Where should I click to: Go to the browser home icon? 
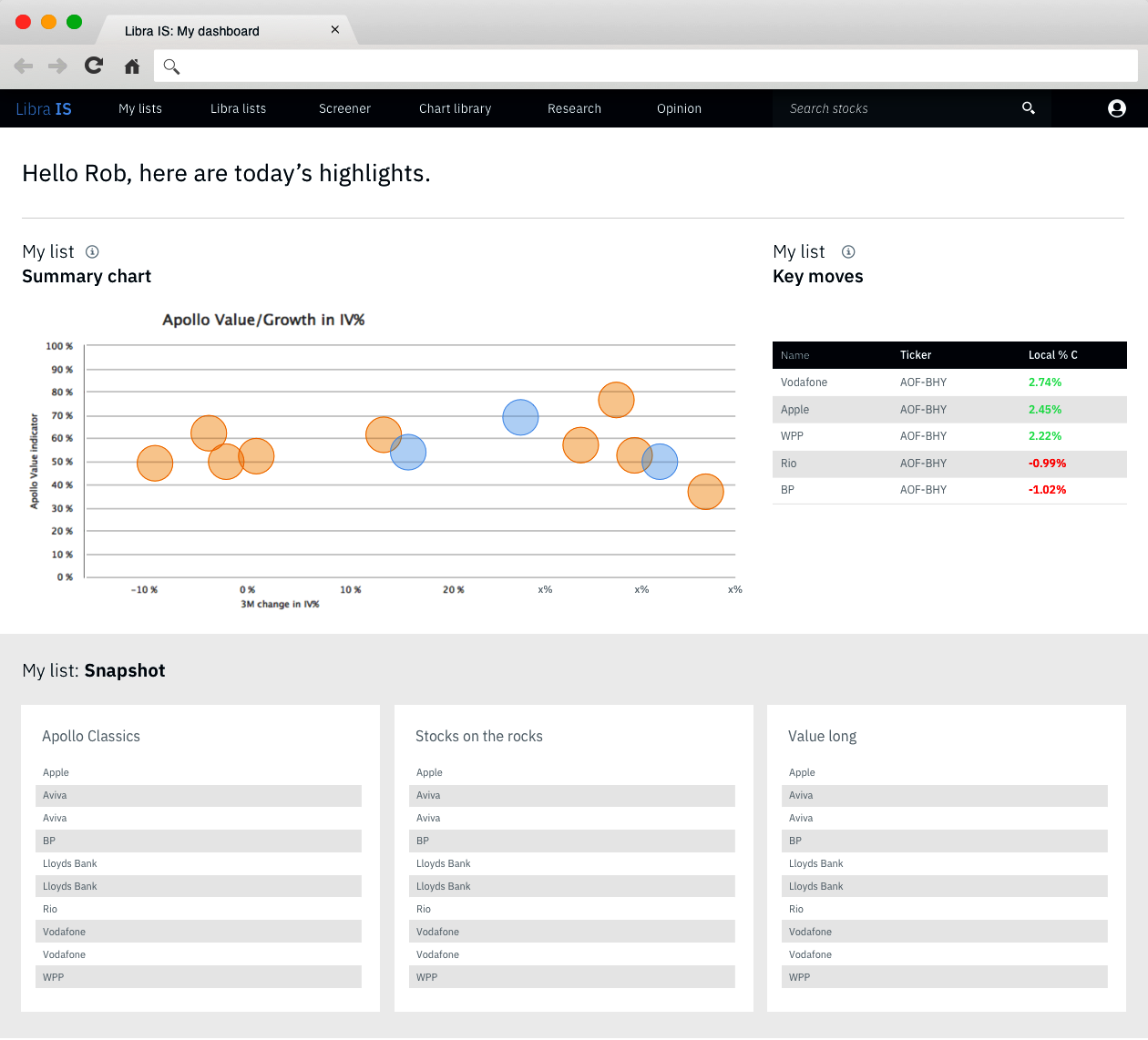click(132, 66)
